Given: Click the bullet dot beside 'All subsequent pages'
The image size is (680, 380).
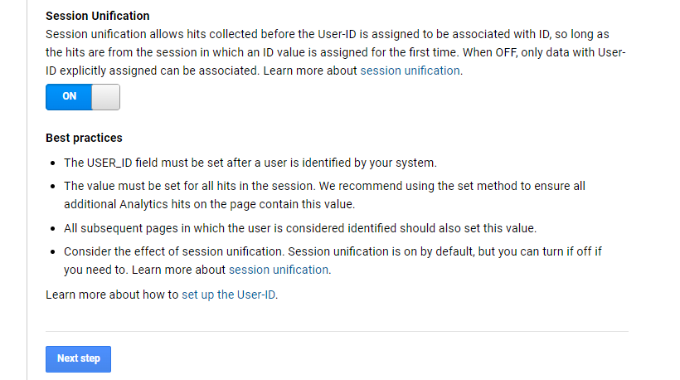Looking at the screenshot, I should pyautogui.click(x=53, y=229).
